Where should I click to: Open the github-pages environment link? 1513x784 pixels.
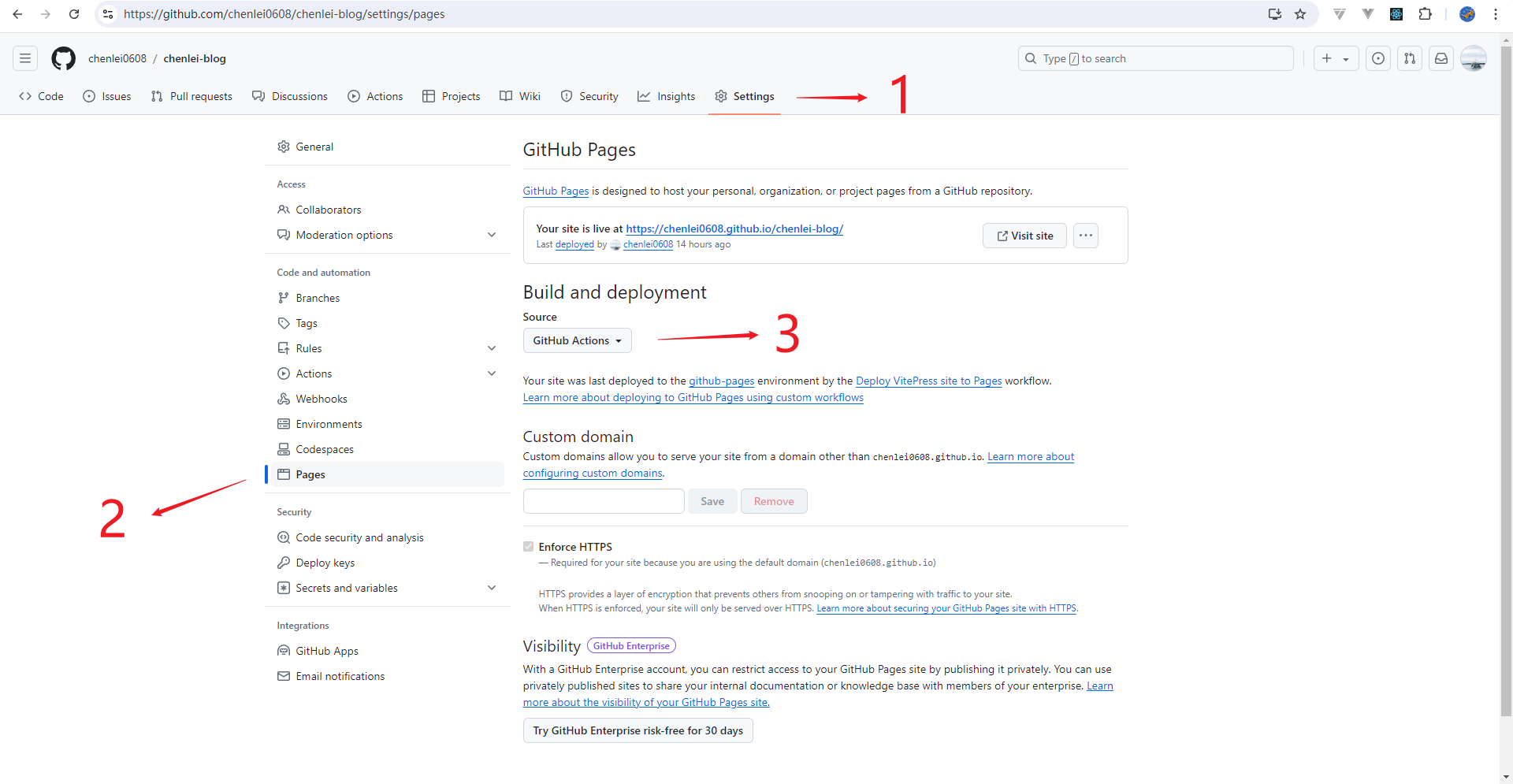722,381
